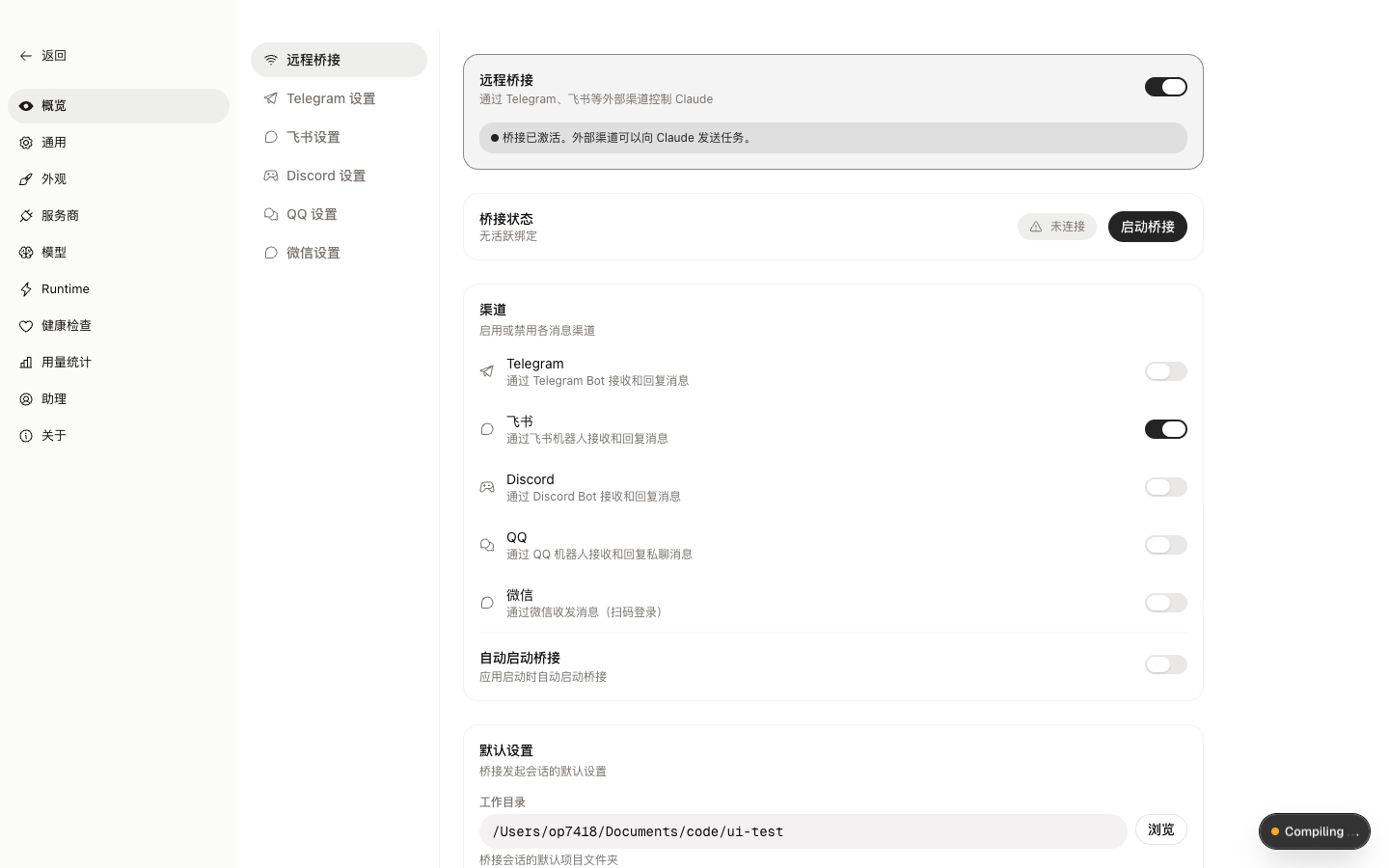Click the back arrow icon
Screen dimensions: 1389x868
click(x=26, y=56)
